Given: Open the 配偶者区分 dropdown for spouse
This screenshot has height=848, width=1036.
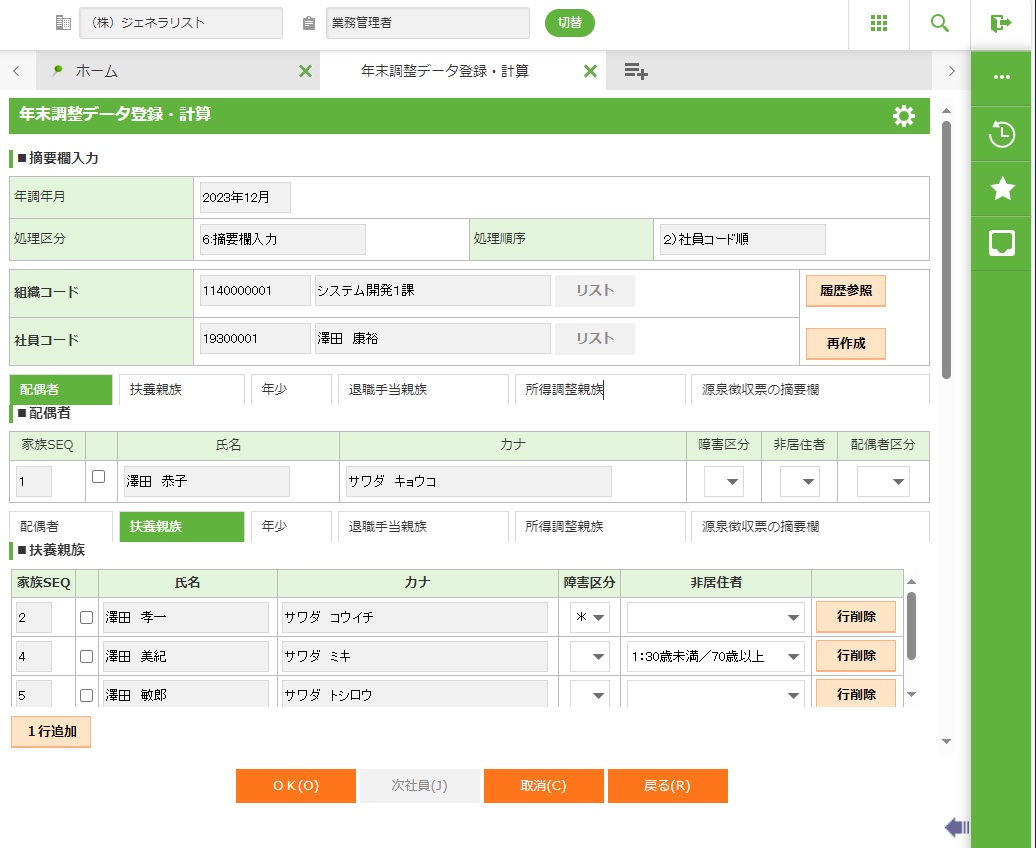Looking at the screenshot, I should (x=883, y=482).
